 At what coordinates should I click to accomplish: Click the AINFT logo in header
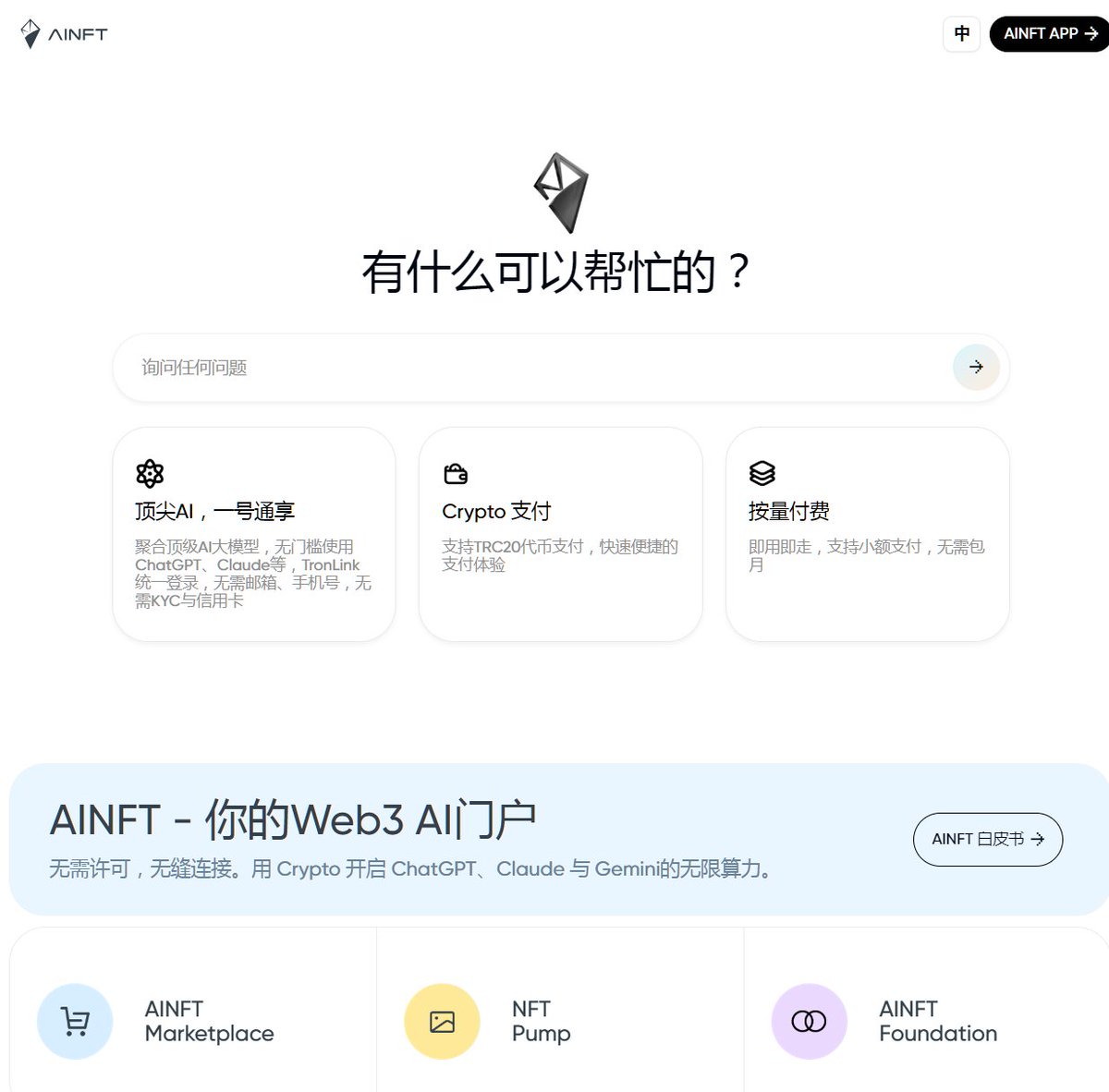pyautogui.click(x=64, y=34)
